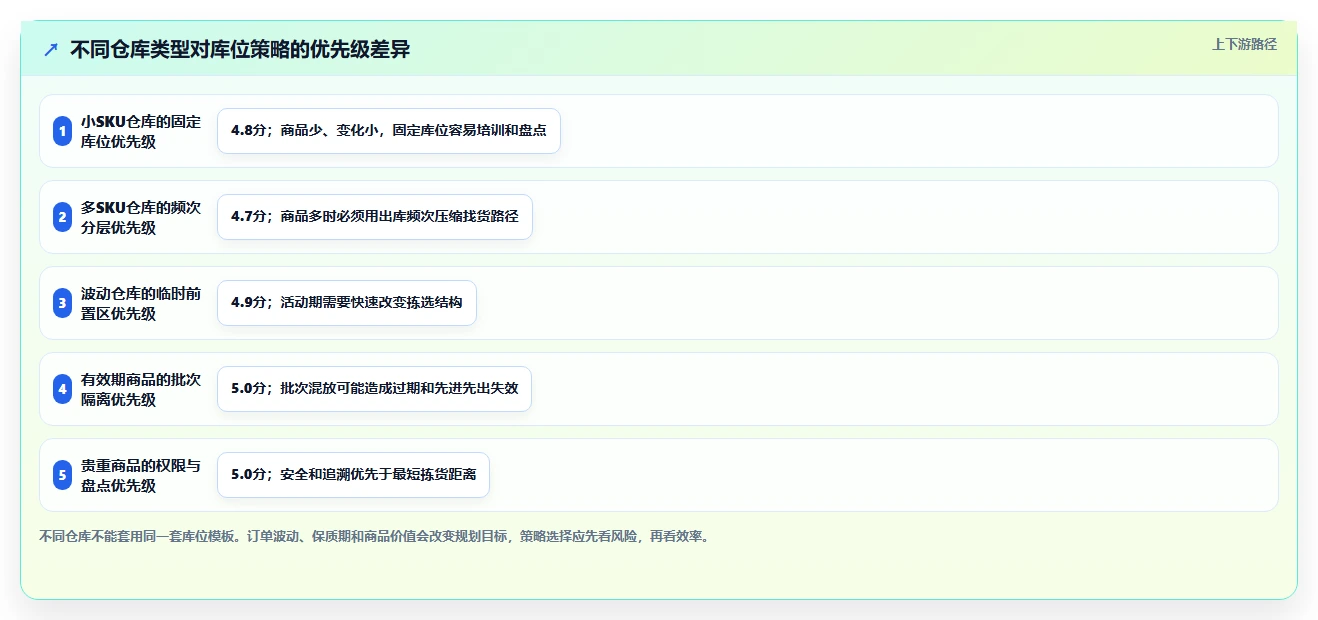Click the number 2 badge
Screen dimensions: 1318x620
[x=62, y=217]
